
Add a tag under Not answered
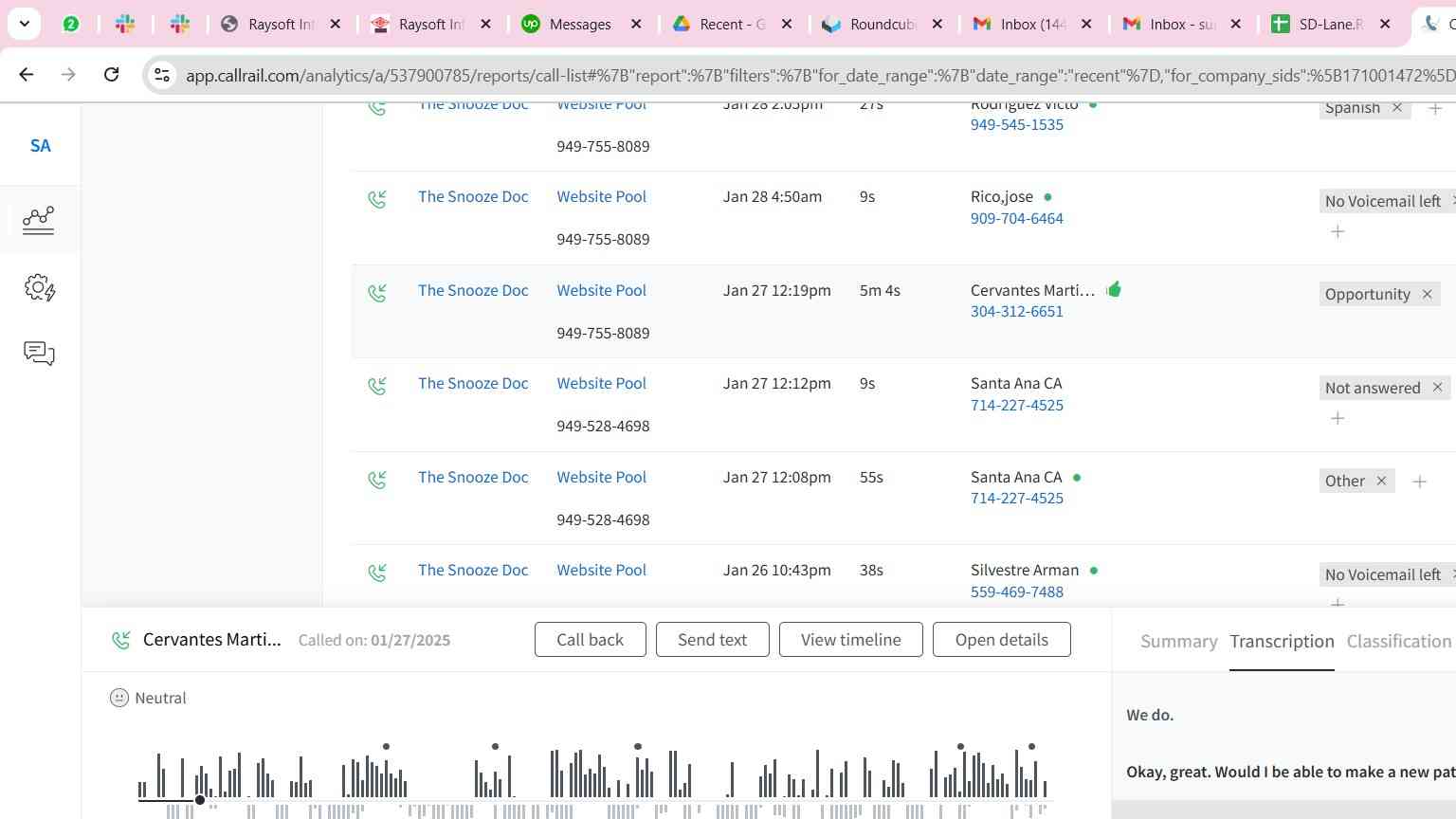(1338, 418)
